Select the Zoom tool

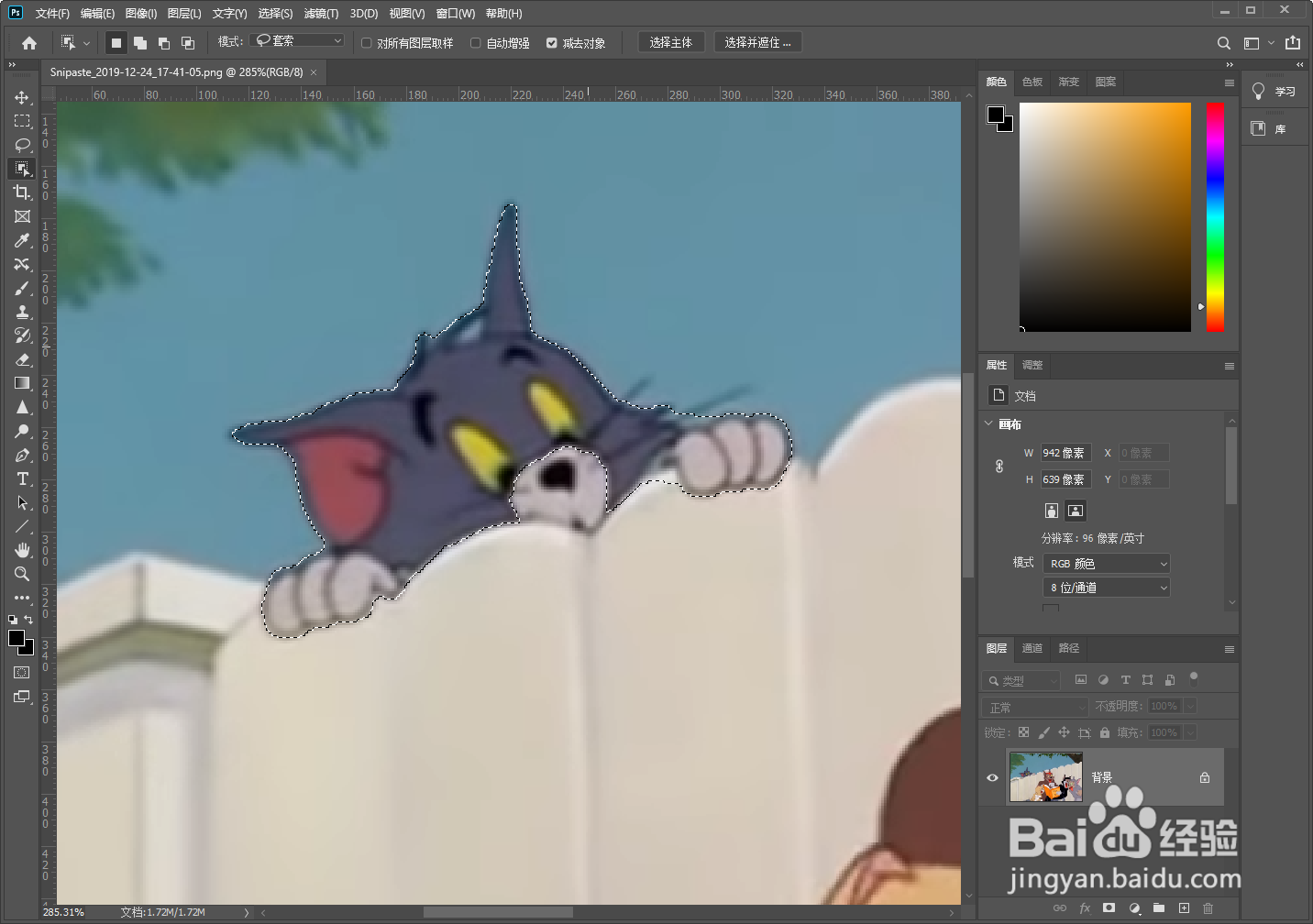click(x=22, y=574)
